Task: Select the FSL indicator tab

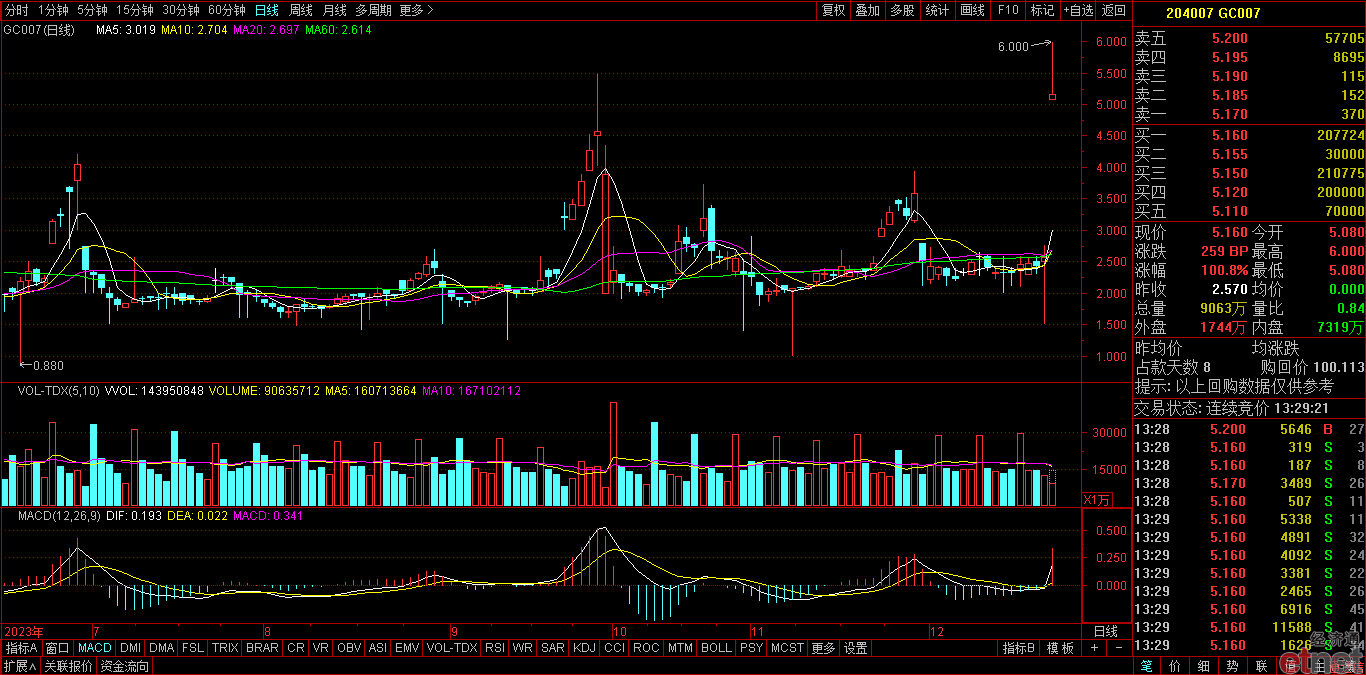Action: [x=193, y=648]
